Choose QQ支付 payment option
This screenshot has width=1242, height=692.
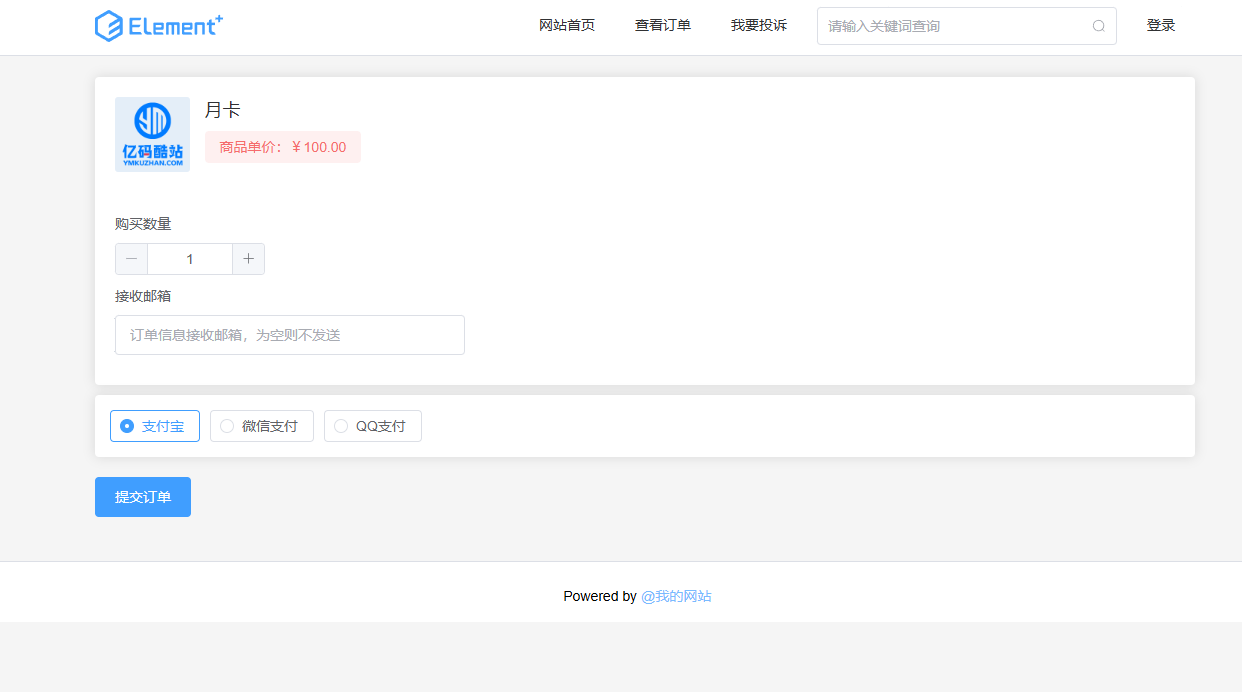(372, 425)
